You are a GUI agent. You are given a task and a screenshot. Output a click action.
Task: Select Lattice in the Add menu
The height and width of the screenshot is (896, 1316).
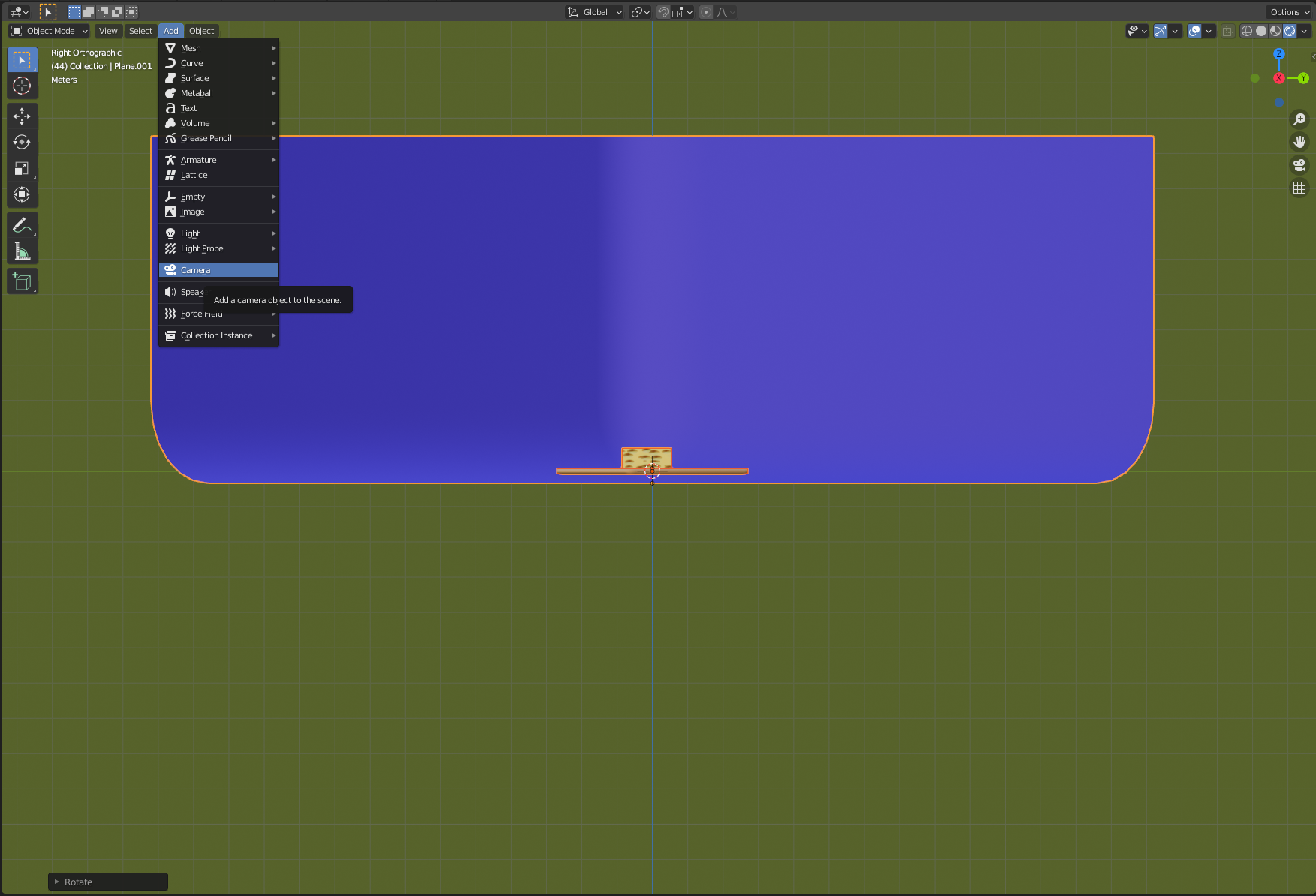pyautogui.click(x=219, y=175)
